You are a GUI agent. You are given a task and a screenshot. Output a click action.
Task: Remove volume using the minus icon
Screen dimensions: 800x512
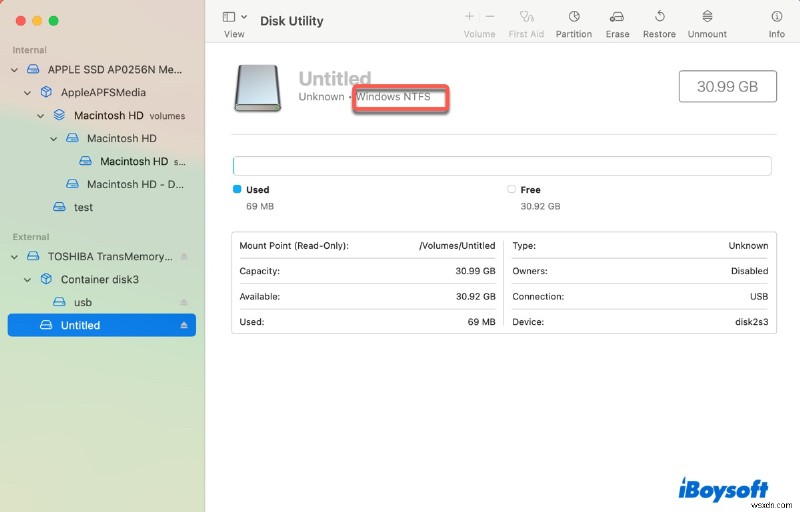[490, 16]
